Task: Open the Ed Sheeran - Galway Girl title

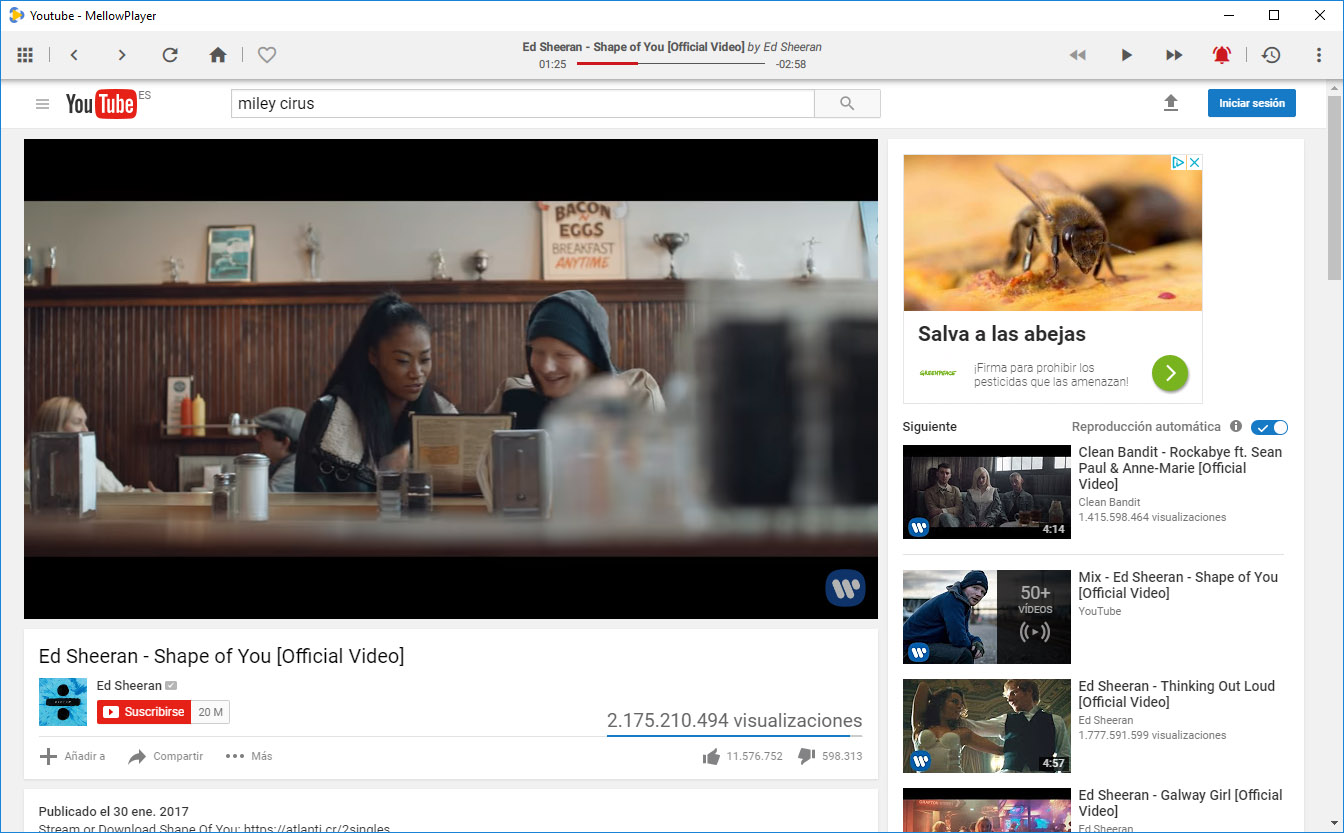Action: click(1180, 803)
